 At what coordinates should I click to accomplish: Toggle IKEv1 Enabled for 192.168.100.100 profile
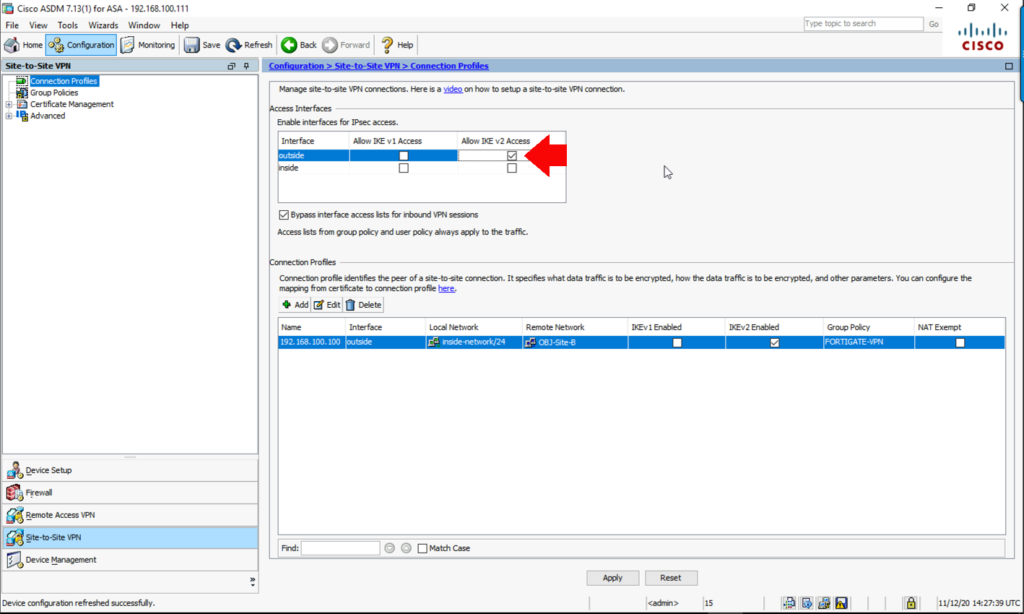[677, 342]
